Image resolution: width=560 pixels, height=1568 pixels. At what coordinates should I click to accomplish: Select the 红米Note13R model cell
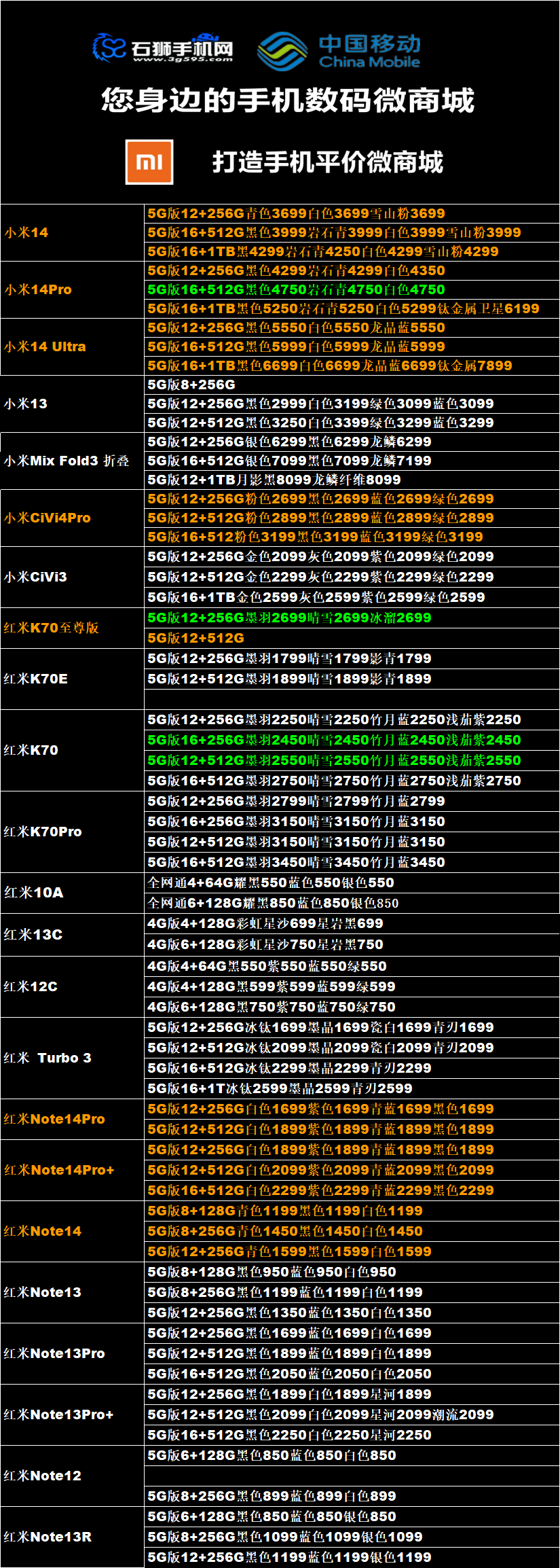(73, 1537)
